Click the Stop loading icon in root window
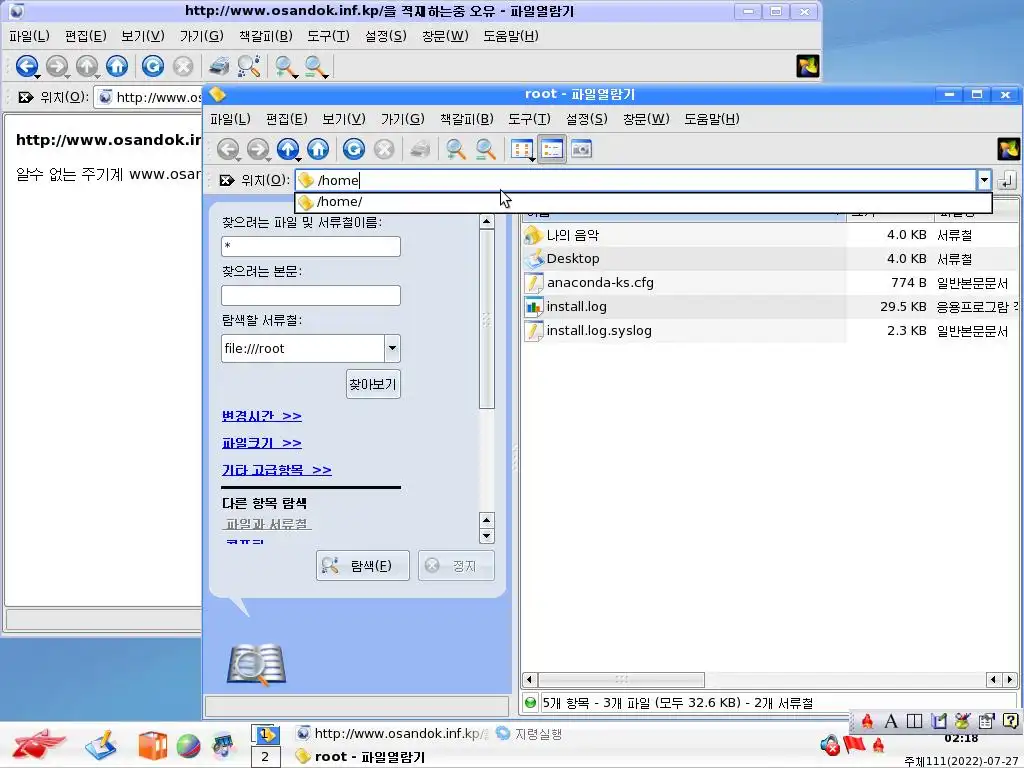Screen dimensions: 1024x768 pyautogui.click(x=384, y=150)
